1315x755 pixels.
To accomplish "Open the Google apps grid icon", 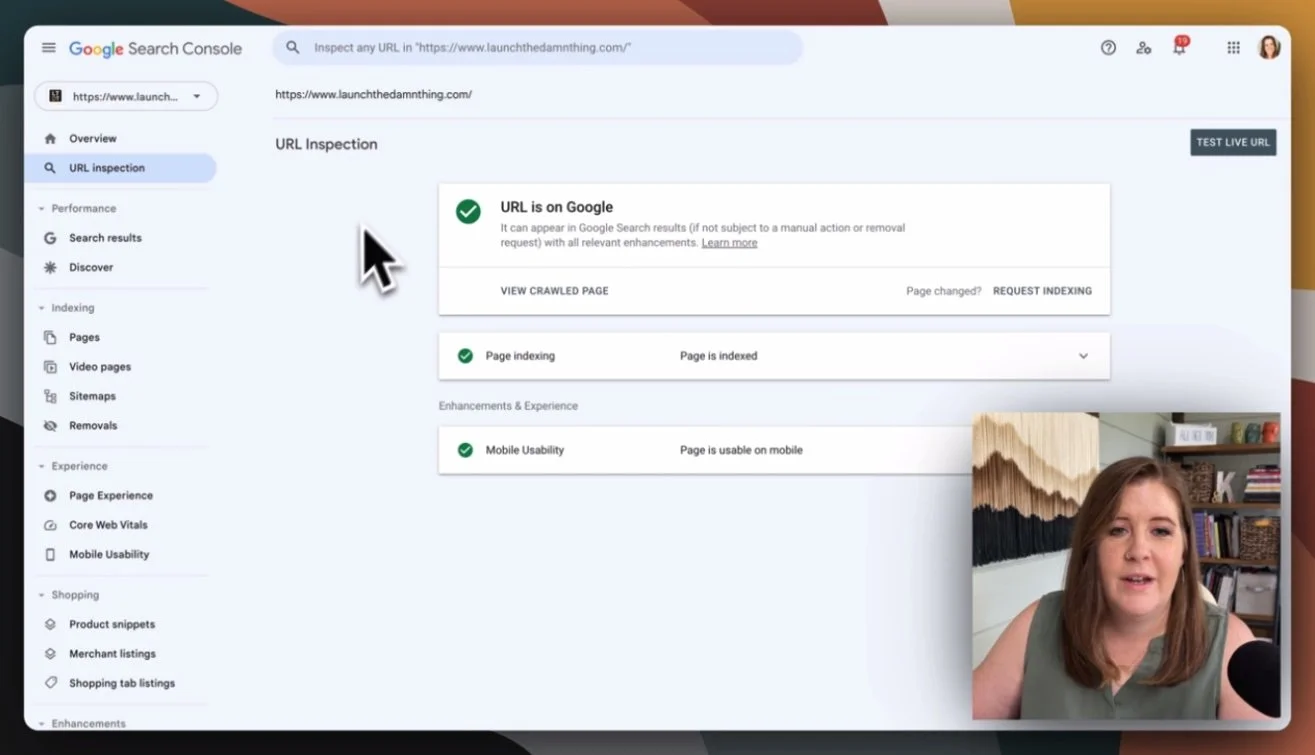I will click(x=1234, y=47).
